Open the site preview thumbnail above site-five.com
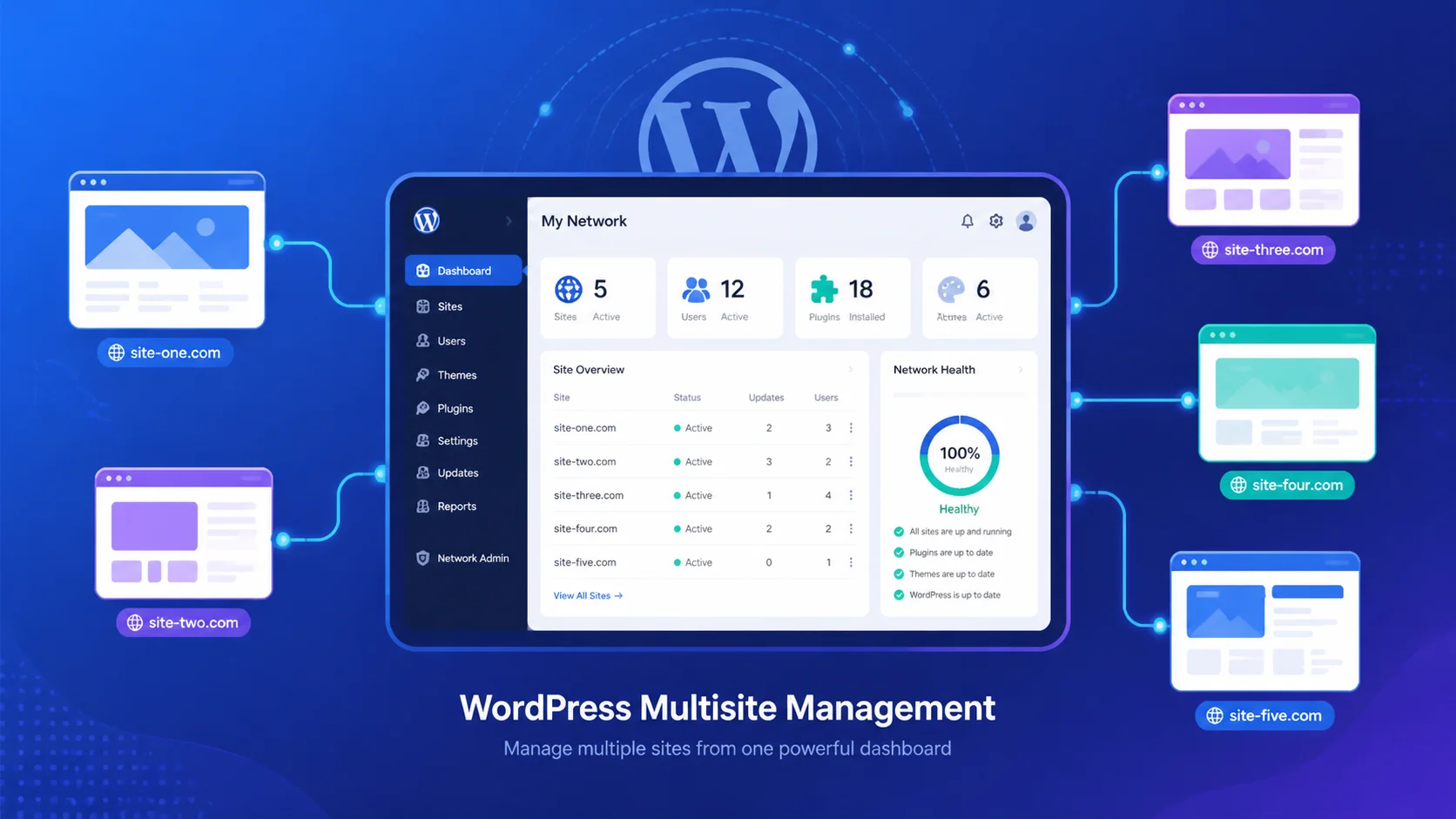This screenshot has width=1456, height=819. point(1265,621)
